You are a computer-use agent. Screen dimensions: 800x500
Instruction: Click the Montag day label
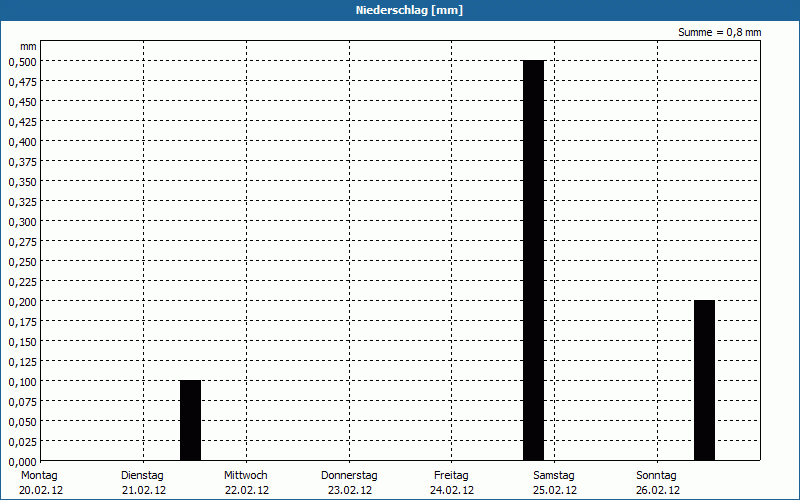click(x=39, y=475)
